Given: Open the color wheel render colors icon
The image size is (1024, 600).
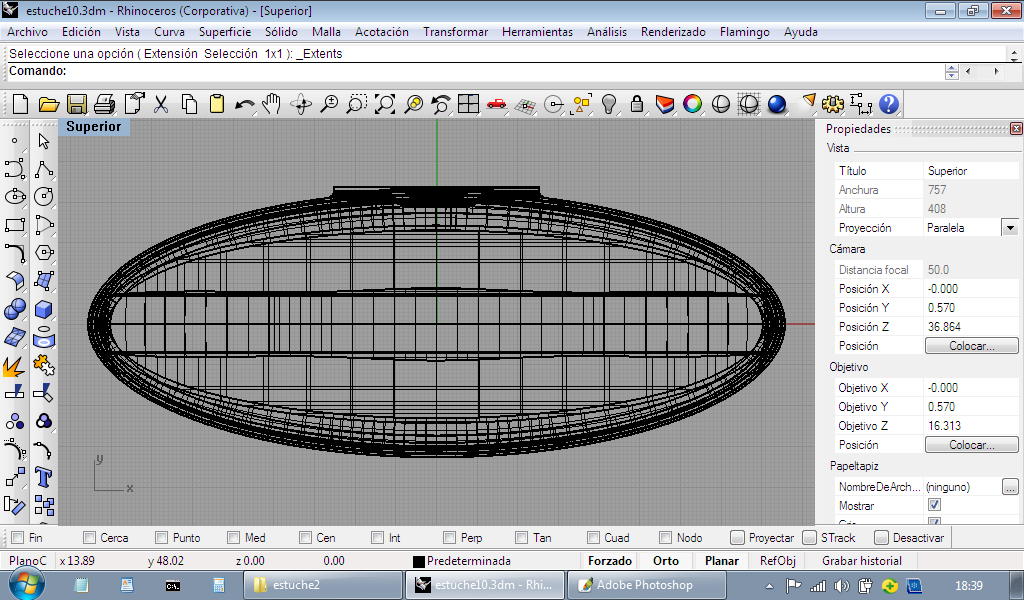Looking at the screenshot, I should (x=692, y=104).
